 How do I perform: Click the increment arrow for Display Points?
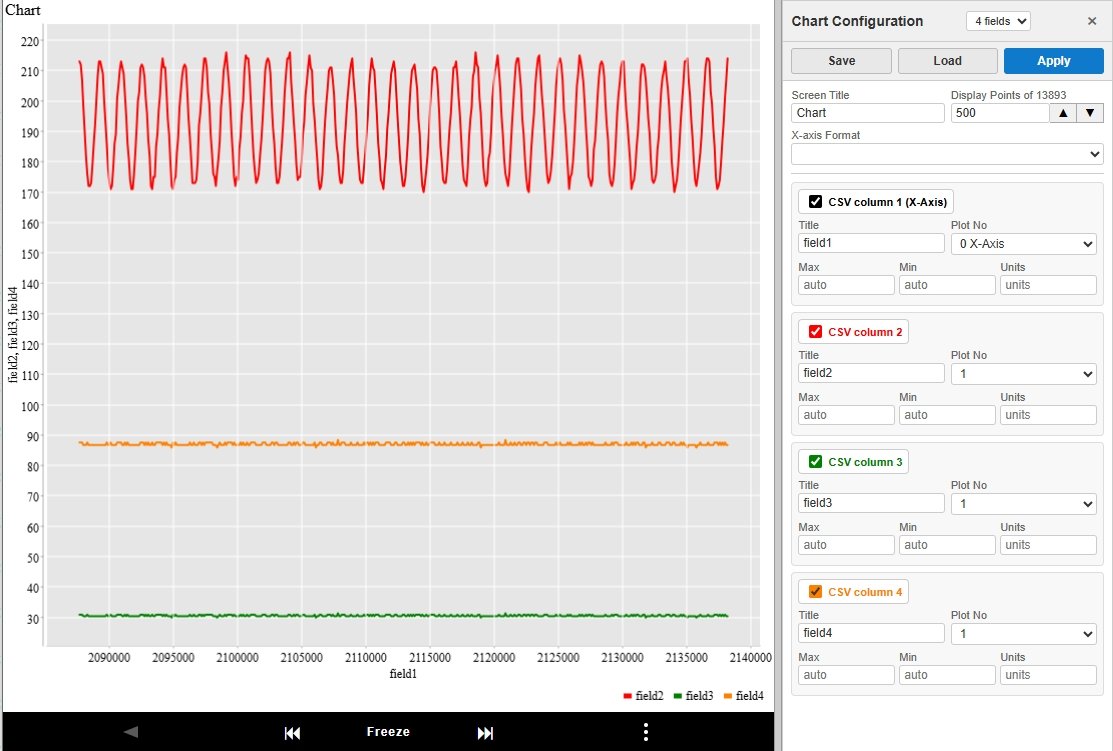[1062, 112]
